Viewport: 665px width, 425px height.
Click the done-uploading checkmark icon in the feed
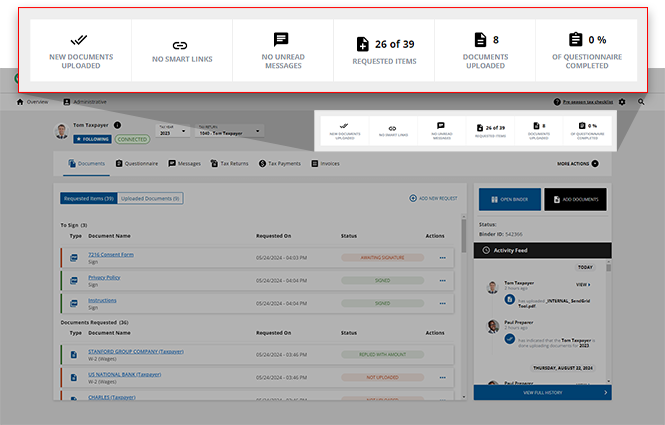tap(510, 339)
